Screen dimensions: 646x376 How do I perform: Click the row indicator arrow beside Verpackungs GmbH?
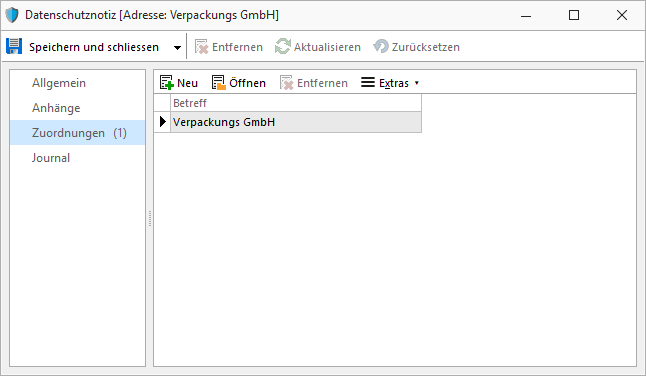coord(162,122)
